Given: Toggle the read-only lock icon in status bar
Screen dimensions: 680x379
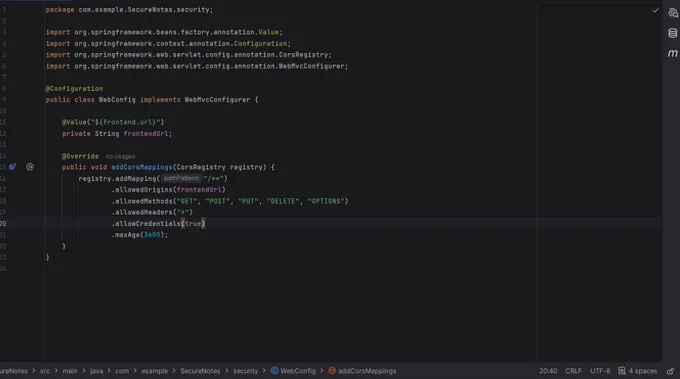Looking at the screenshot, I should (670, 371).
